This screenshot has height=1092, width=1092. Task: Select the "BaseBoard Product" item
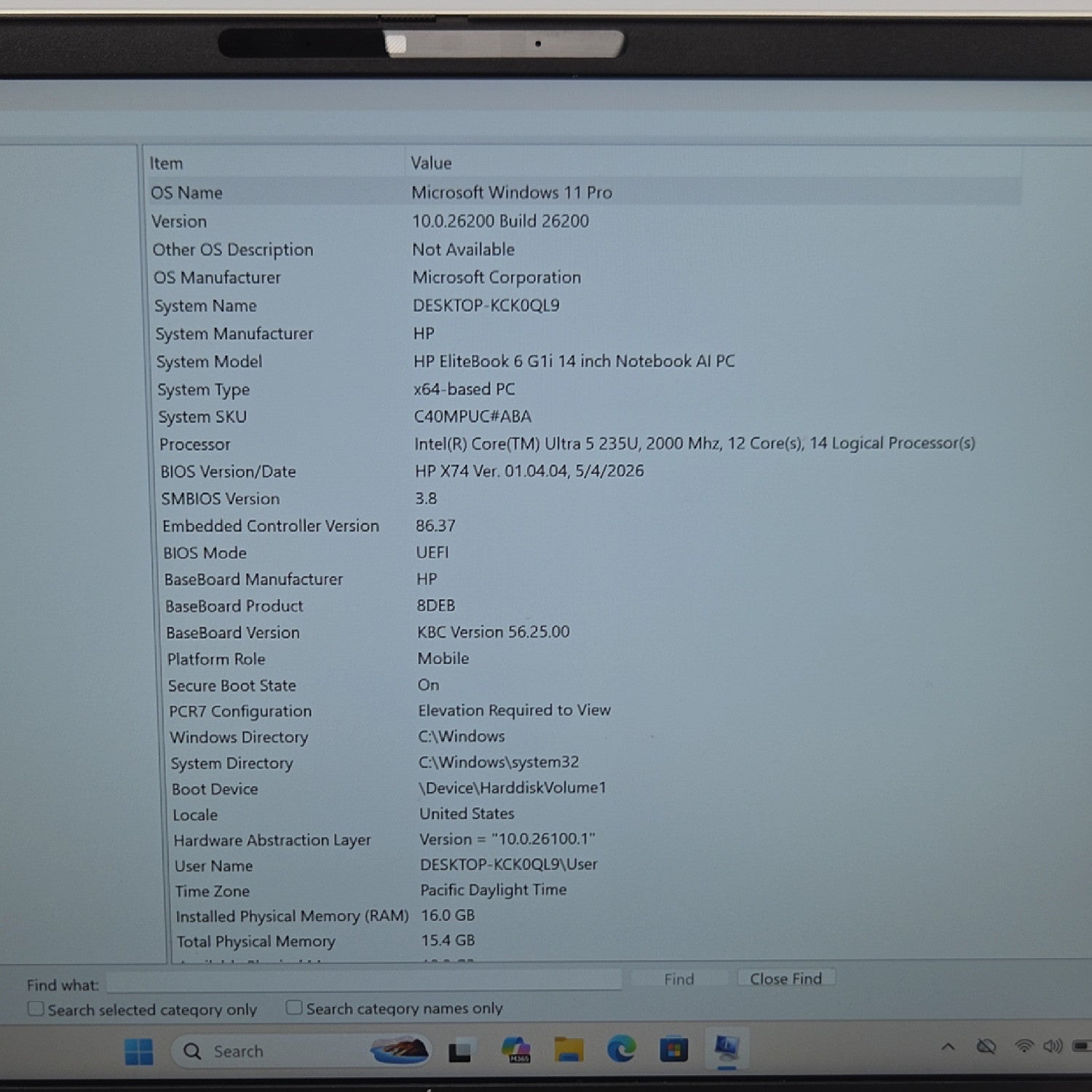[x=234, y=606]
